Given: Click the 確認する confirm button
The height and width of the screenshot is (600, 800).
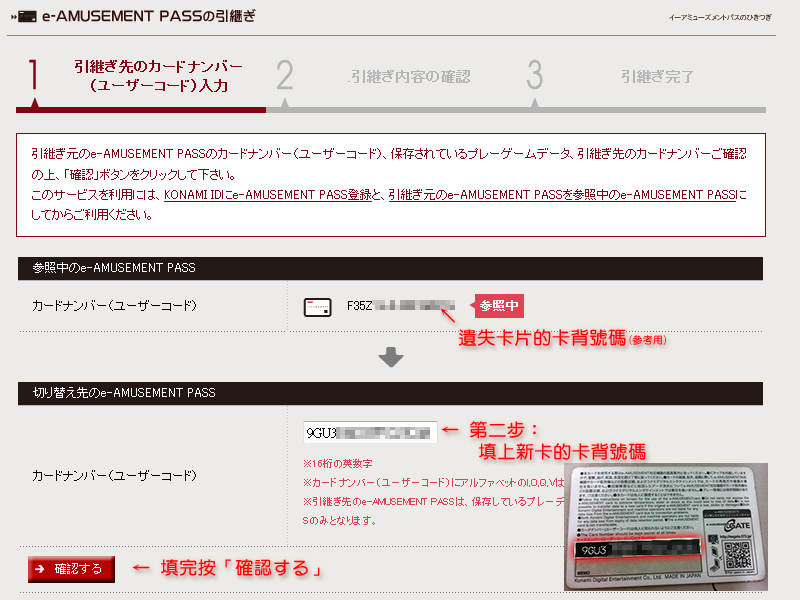Looking at the screenshot, I should pyautogui.click(x=71, y=569).
